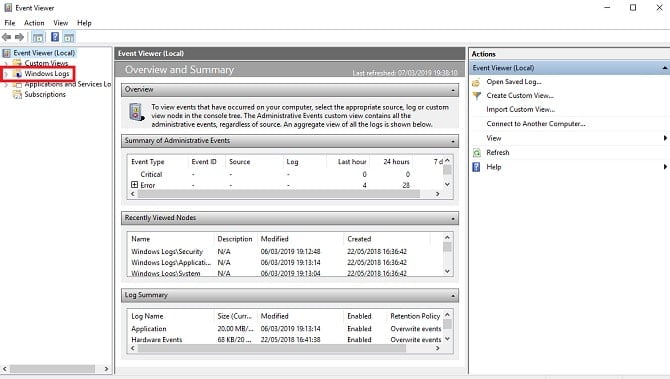Select Subscriptions in the tree

45,94
